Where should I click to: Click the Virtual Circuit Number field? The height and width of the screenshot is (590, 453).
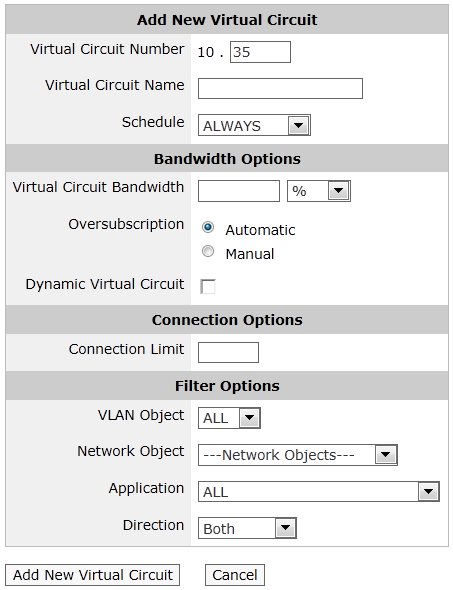point(260,52)
